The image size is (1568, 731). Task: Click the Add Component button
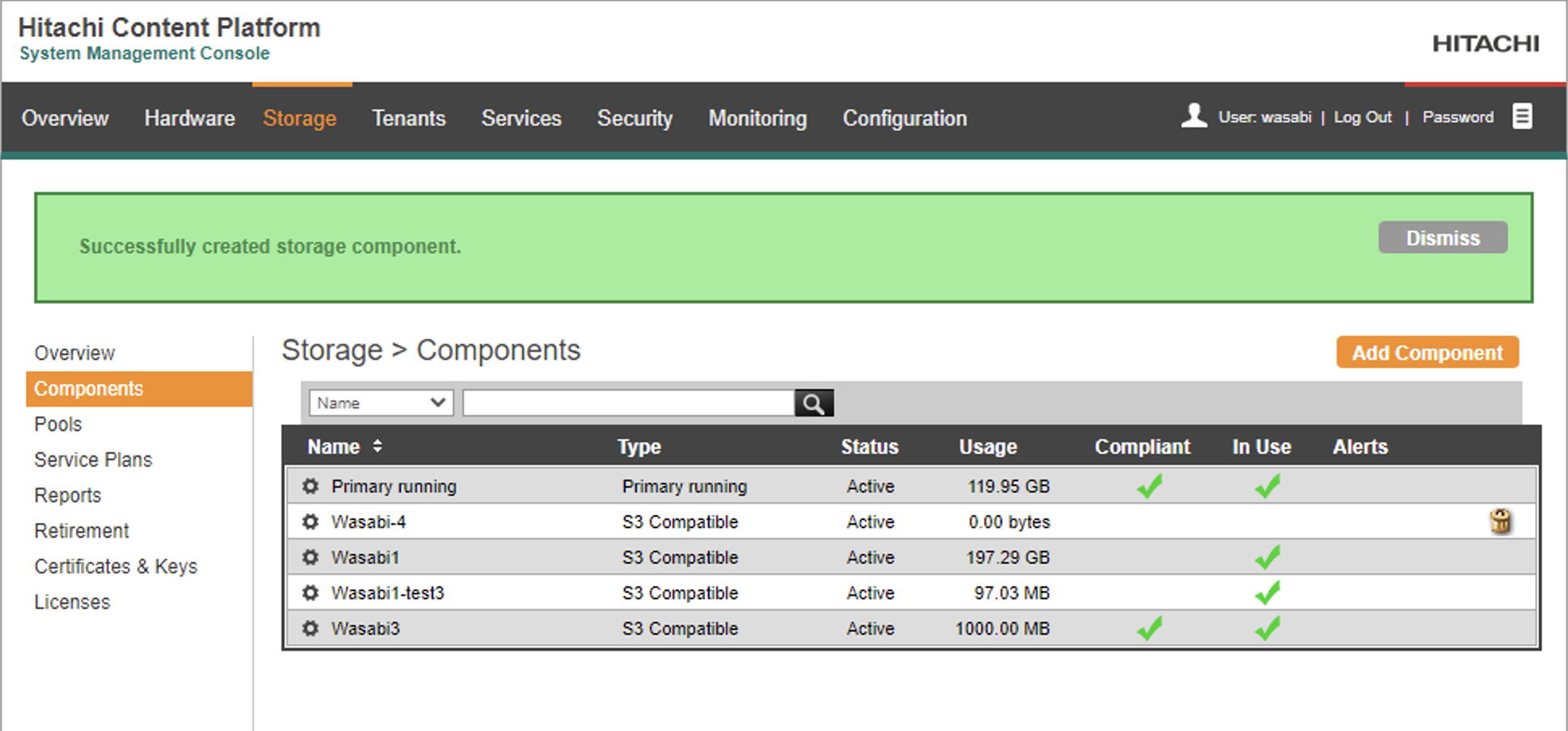click(1427, 353)
